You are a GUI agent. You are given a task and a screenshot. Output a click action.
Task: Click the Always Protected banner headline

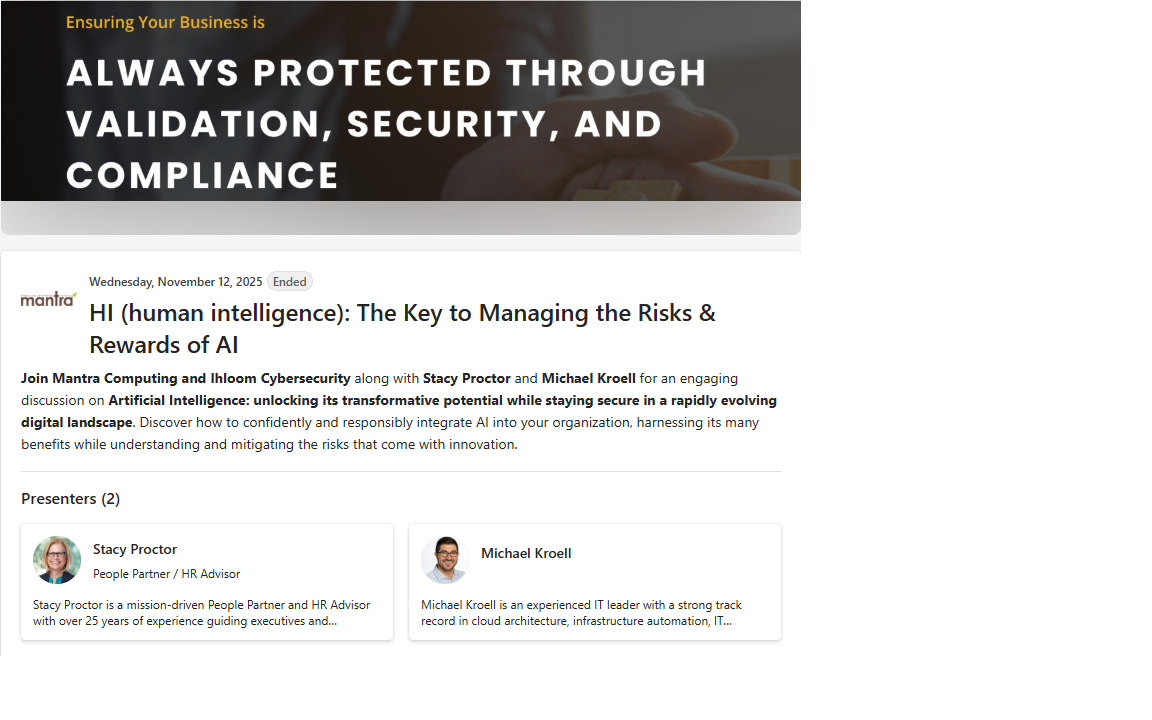pyautogui.click(x=386, y=124)
